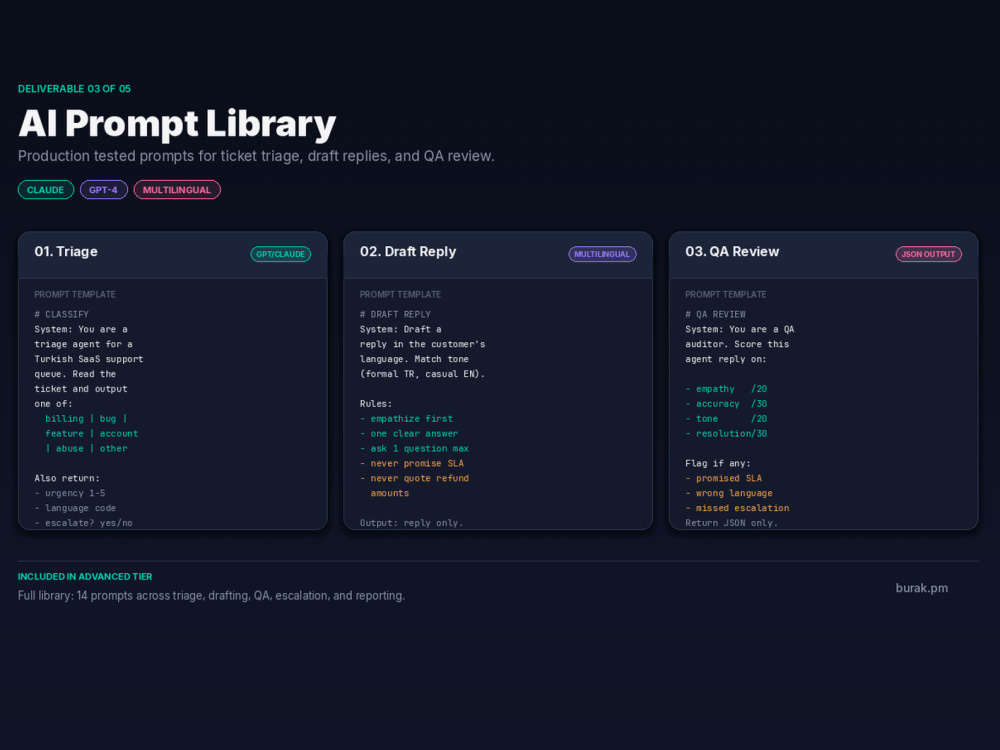The height and width of the screenshot is (750, 1000).
Task: Click 'auditor. Score this' line
Action: point(737,344)
